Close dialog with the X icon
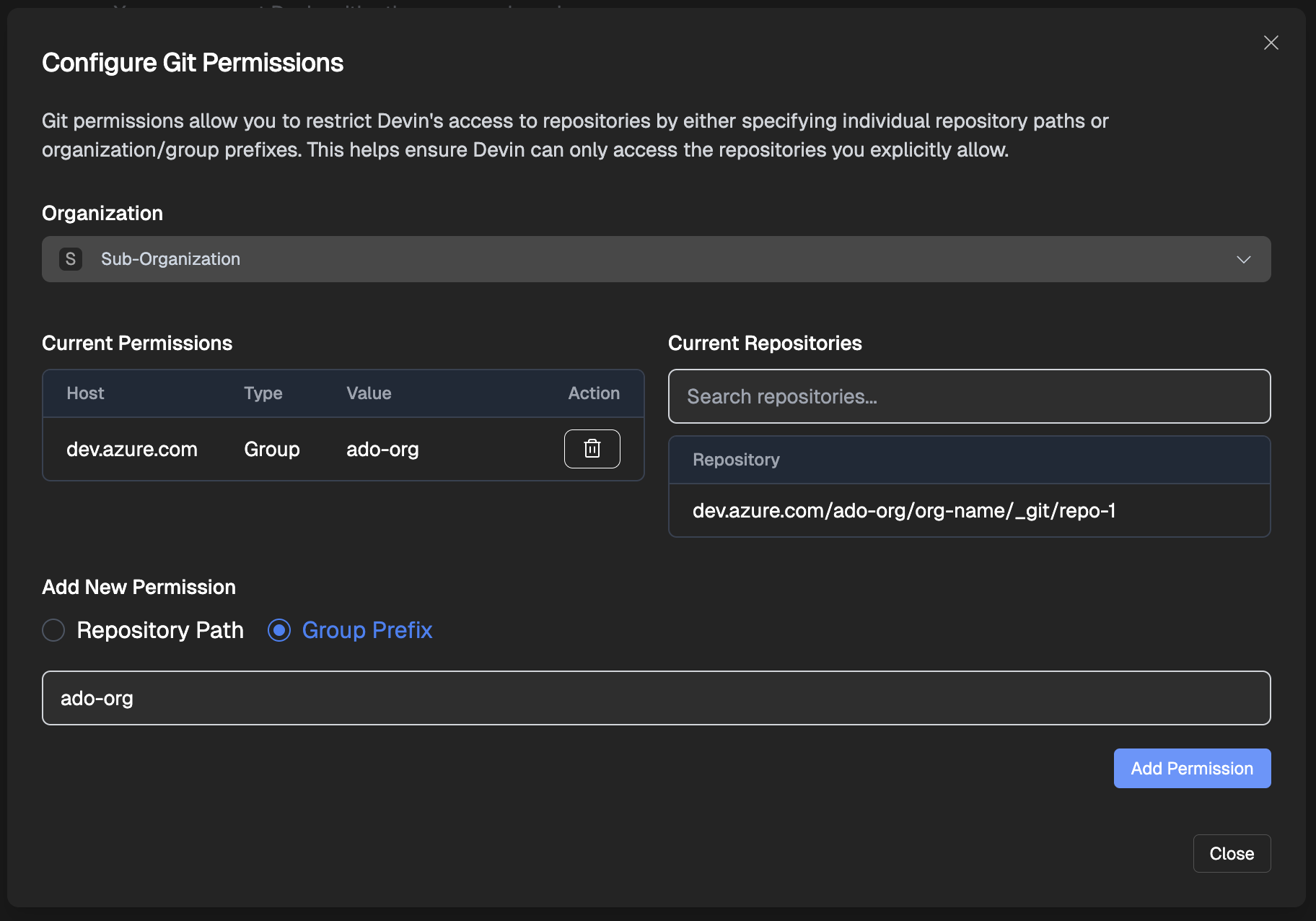This screenshot has width=1316, height=921. (x=1271, y=43)
